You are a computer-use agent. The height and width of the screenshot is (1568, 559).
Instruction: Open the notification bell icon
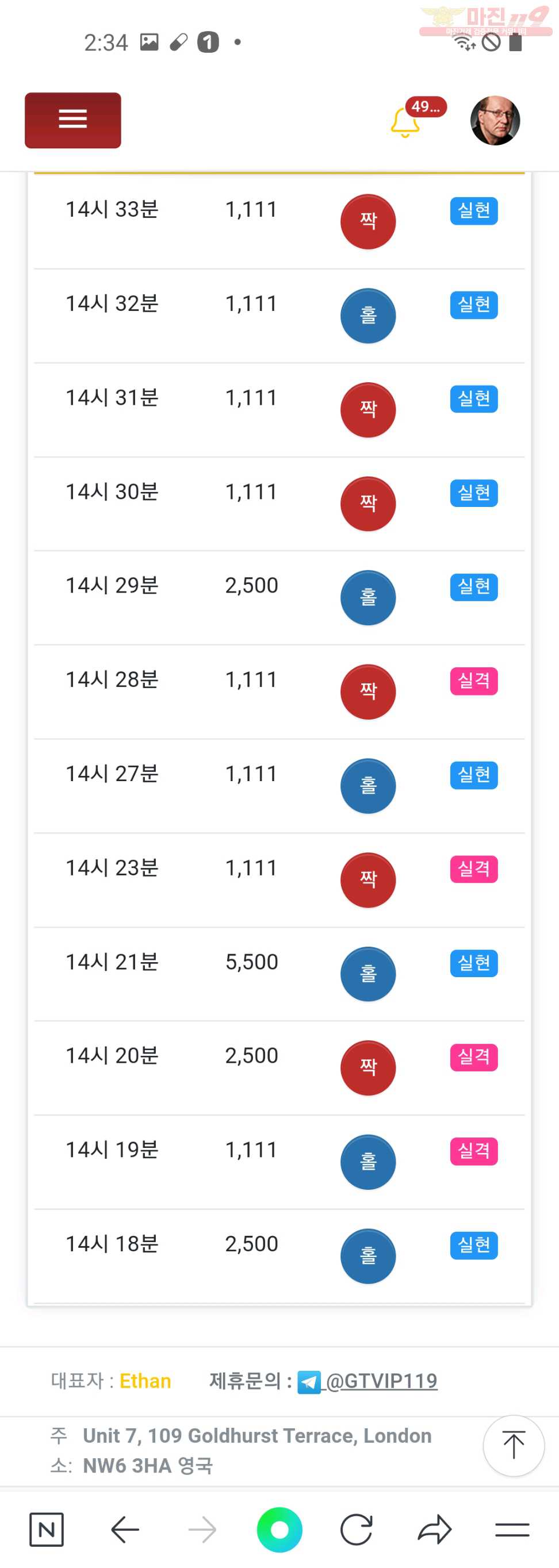405,122
